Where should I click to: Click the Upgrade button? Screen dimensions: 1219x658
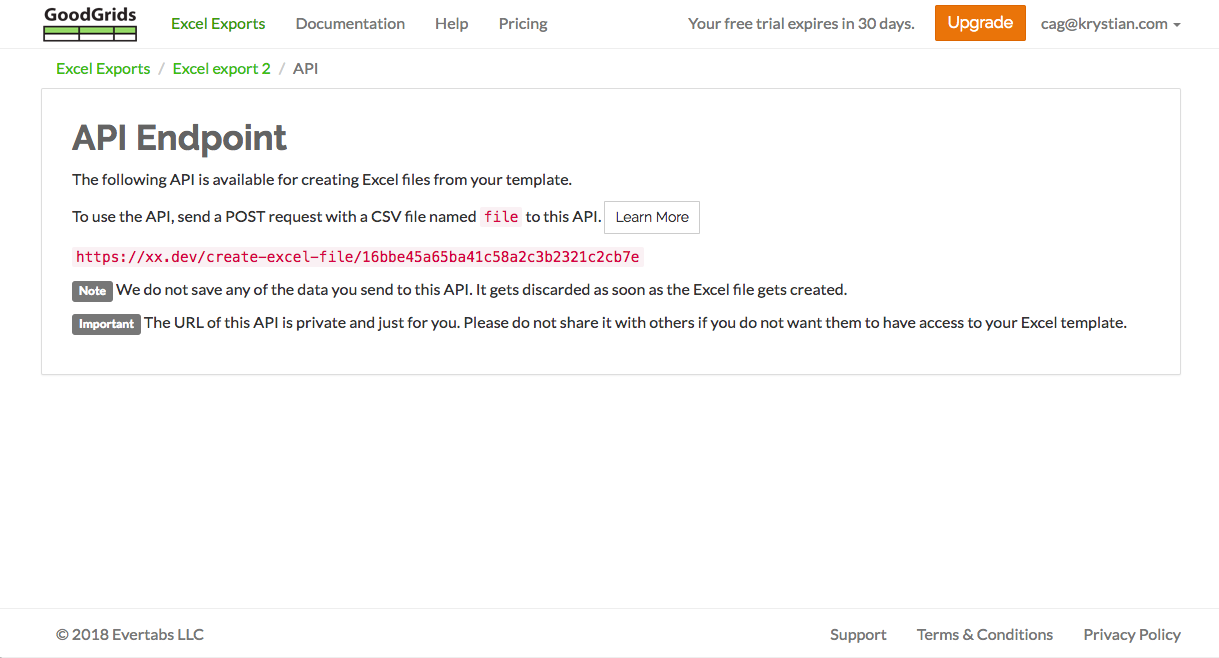pyautogui.click(x=980, y=23)
